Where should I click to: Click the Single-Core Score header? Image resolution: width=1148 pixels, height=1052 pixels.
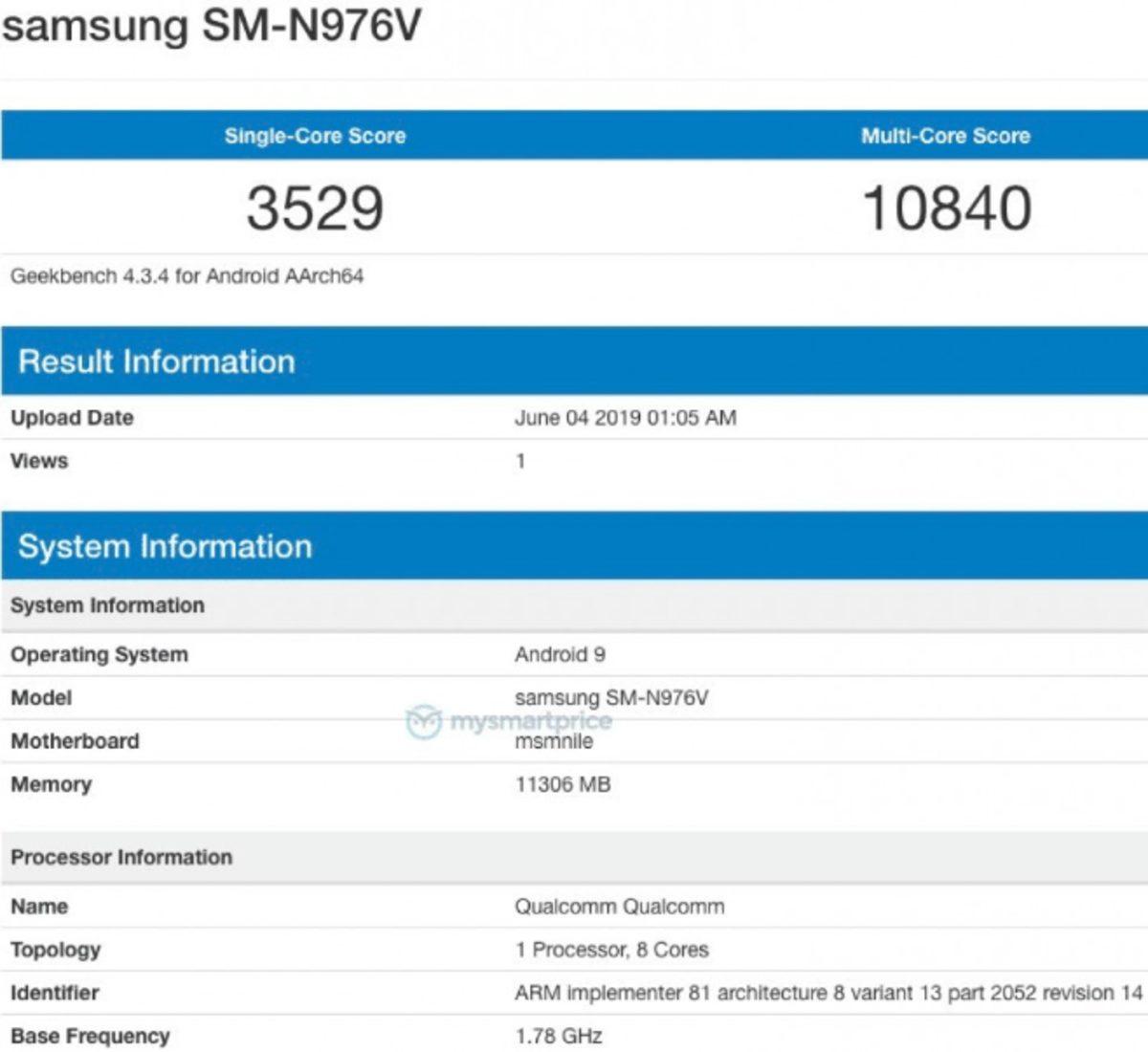(x=316, y=136)
